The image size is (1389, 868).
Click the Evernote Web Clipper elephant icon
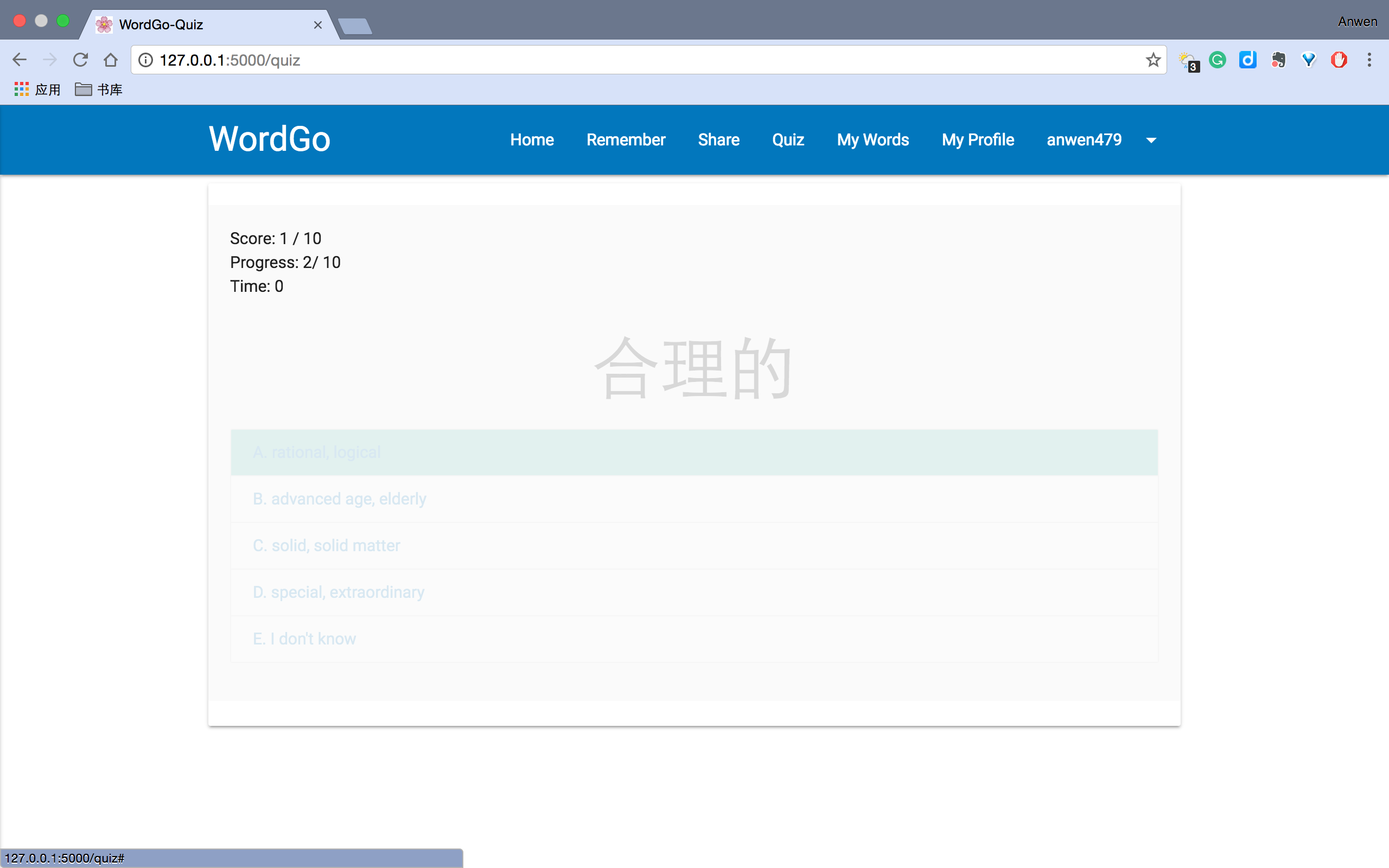(1278, 60)
